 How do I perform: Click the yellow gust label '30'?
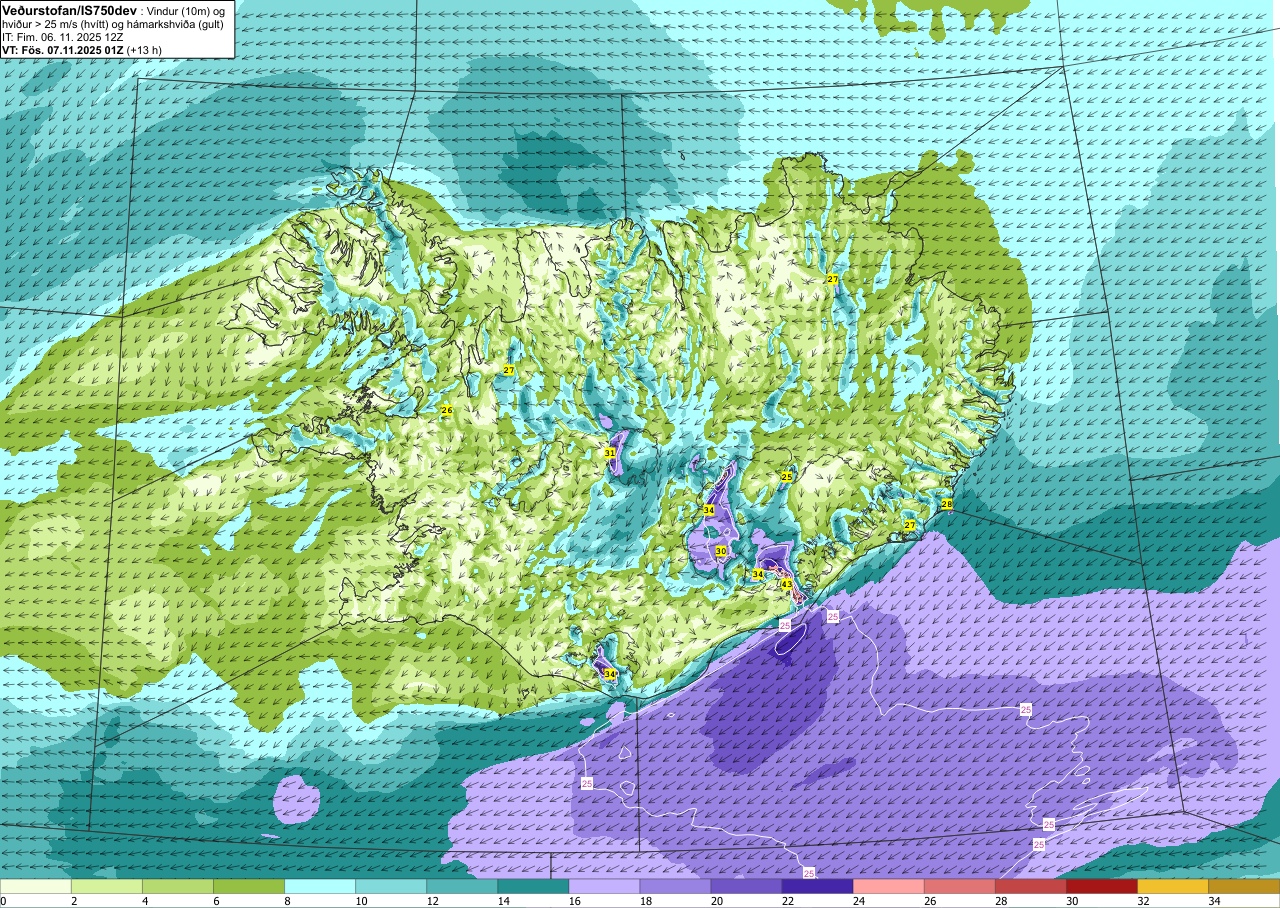pos(721,551)
